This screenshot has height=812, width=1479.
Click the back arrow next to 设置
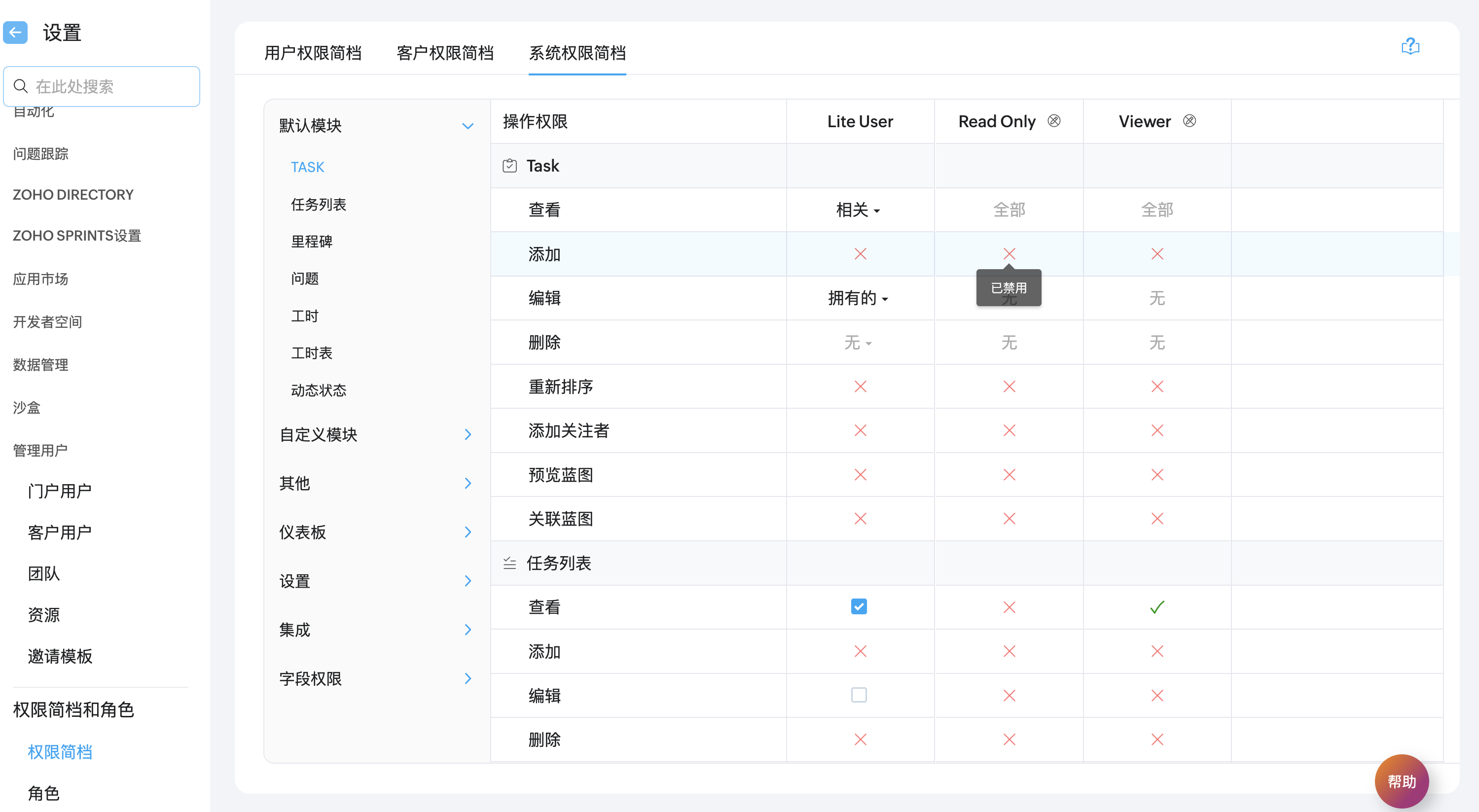point(15,33)
